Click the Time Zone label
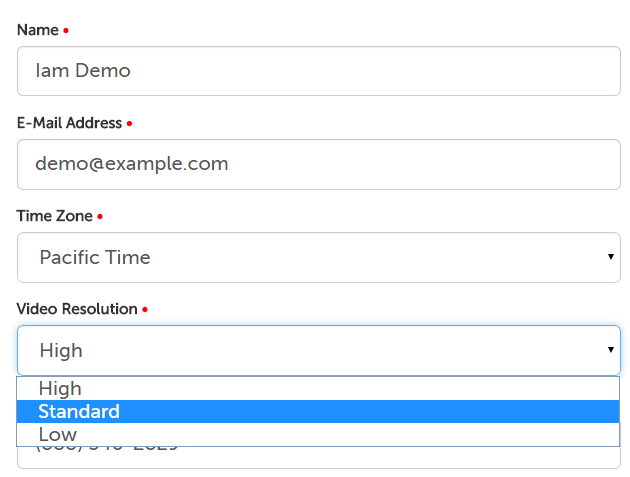This screenshot has height=477, width=630. point(55,216)
